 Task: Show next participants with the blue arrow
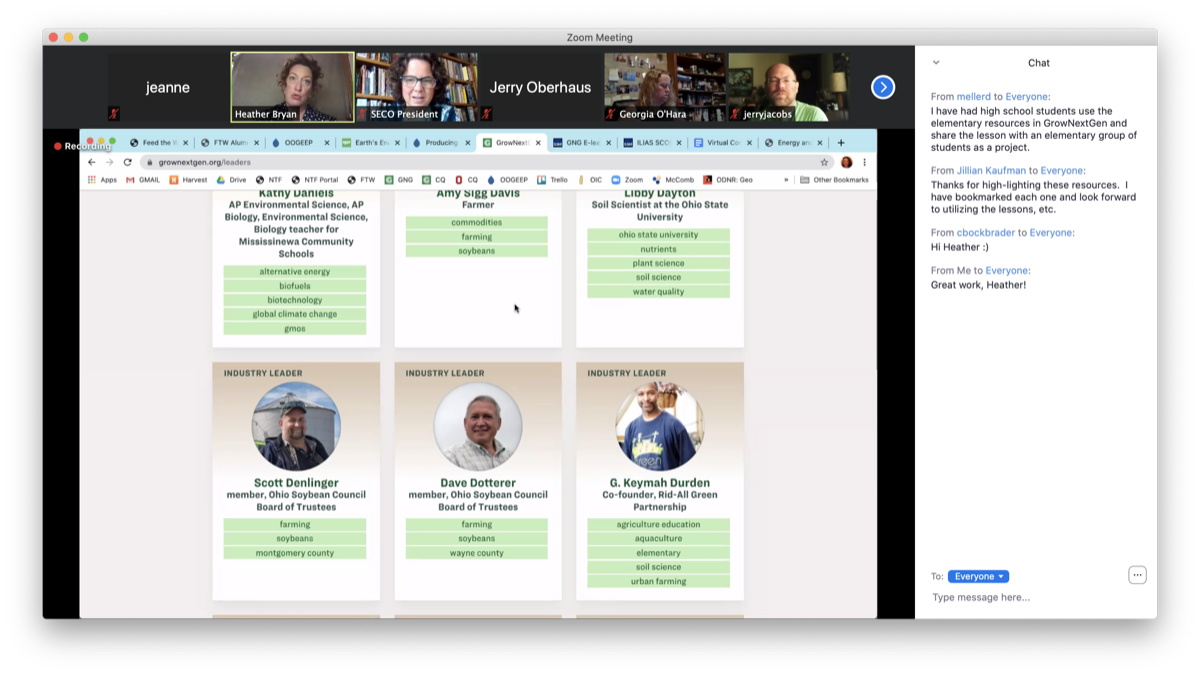click(883, 87)
